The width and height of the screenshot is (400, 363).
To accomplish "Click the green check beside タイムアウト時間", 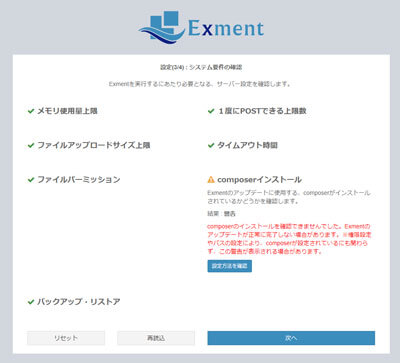I will pyautogui.click(x=211, y=145).
